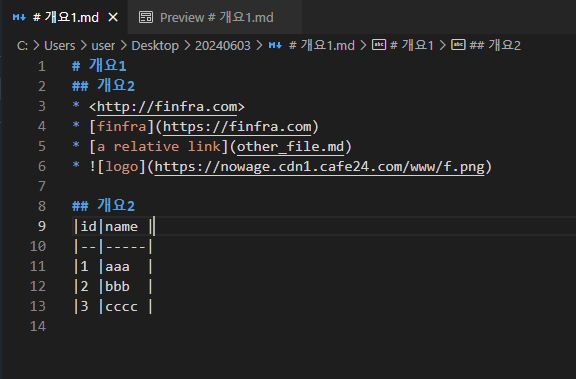Click the other_file.md link on line 5
The width and height of the screenshot is (576, 379).
click(291, 147)
